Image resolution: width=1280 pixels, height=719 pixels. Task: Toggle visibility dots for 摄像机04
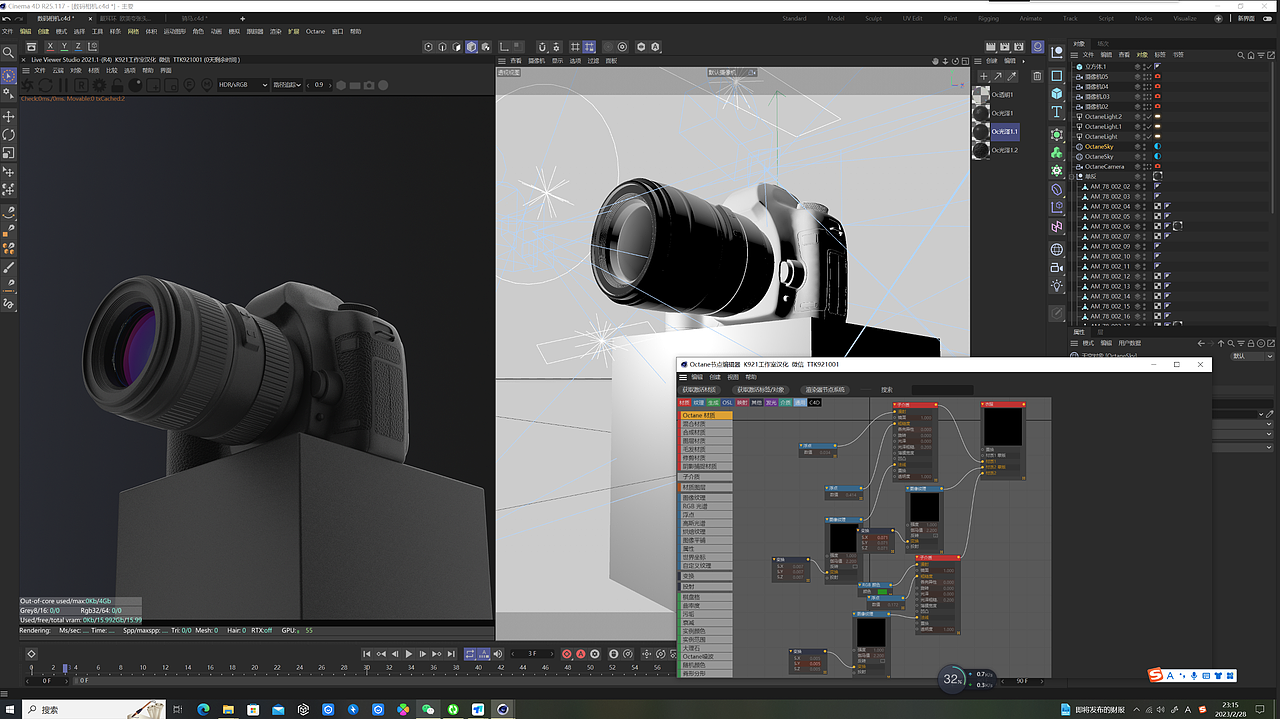pyautogui.click(x=1145, y=87)
